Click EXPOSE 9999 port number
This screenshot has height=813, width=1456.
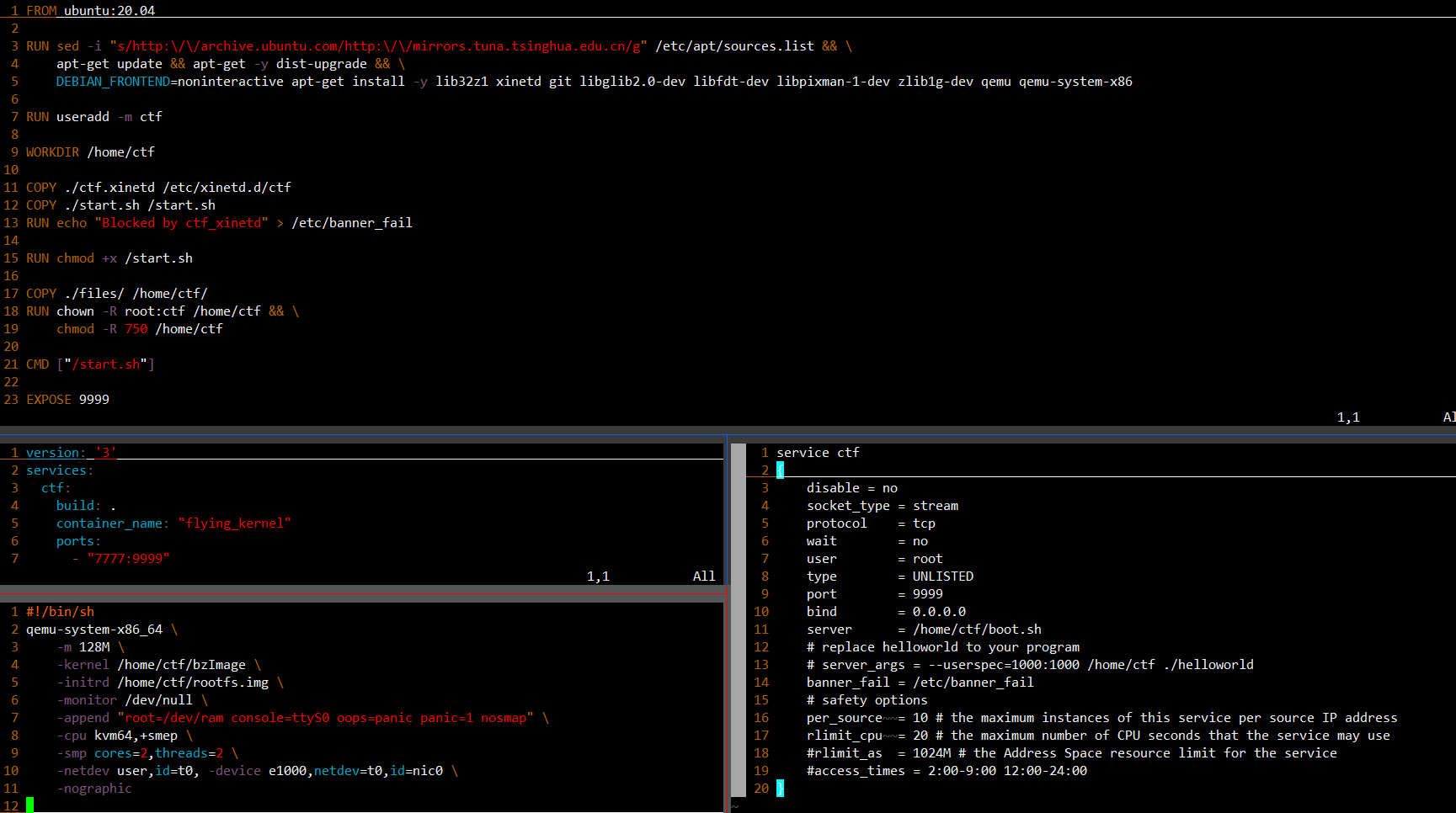94,400
